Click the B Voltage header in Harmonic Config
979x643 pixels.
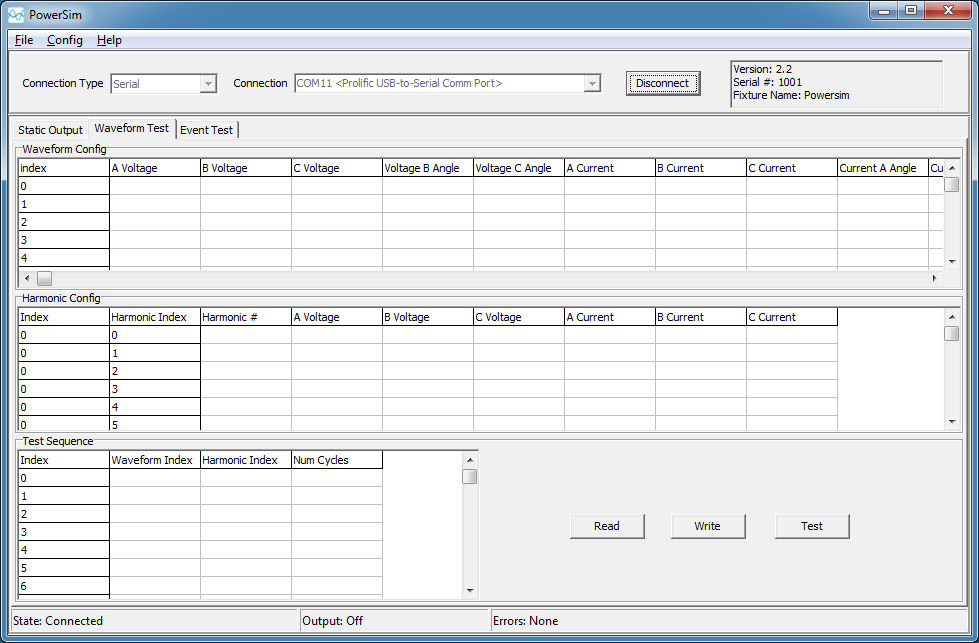pyautogui.click(x=428, y=317)
